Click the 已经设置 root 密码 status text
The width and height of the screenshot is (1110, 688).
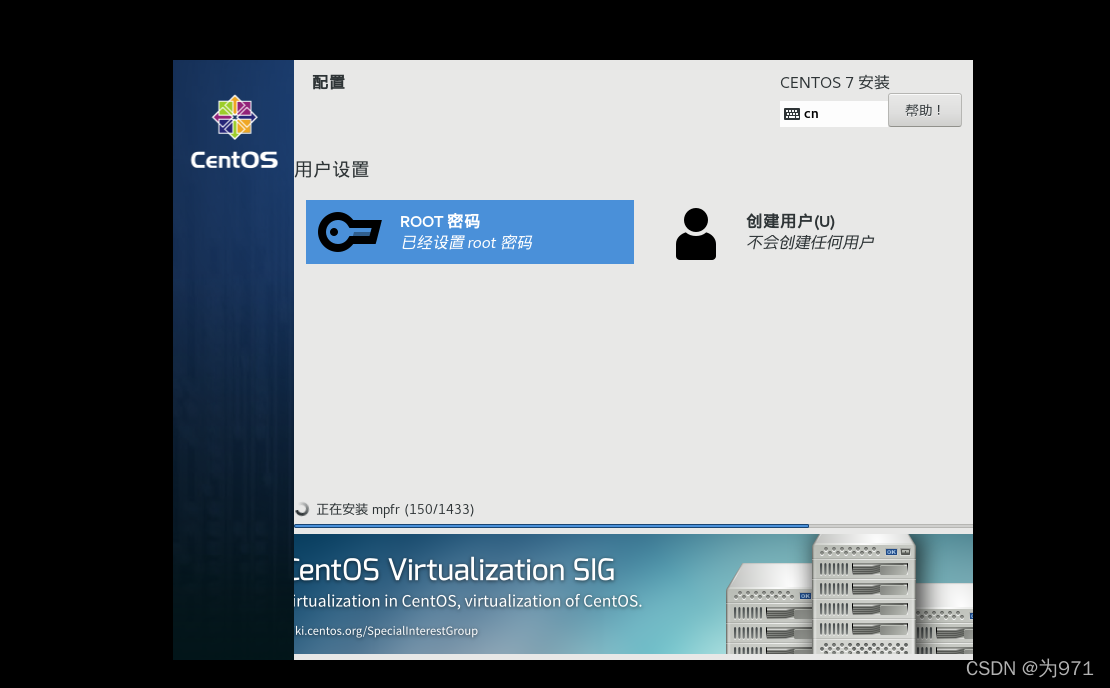[x=466, y=243]
